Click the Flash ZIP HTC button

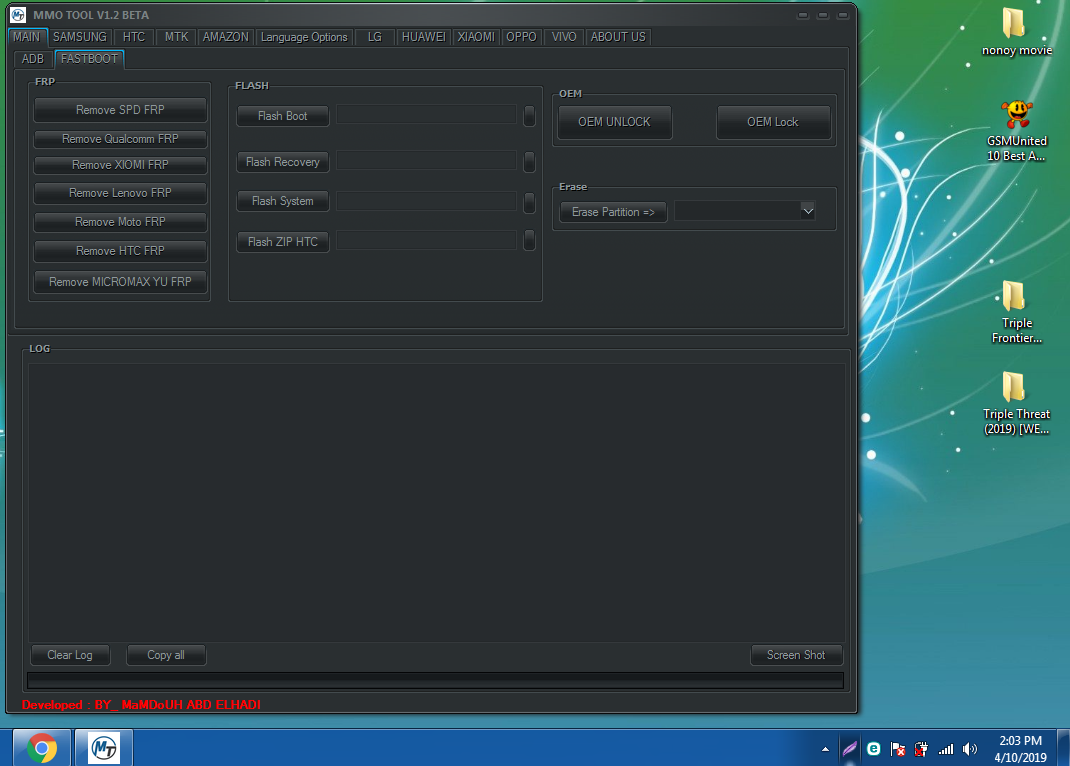(283, 241)
